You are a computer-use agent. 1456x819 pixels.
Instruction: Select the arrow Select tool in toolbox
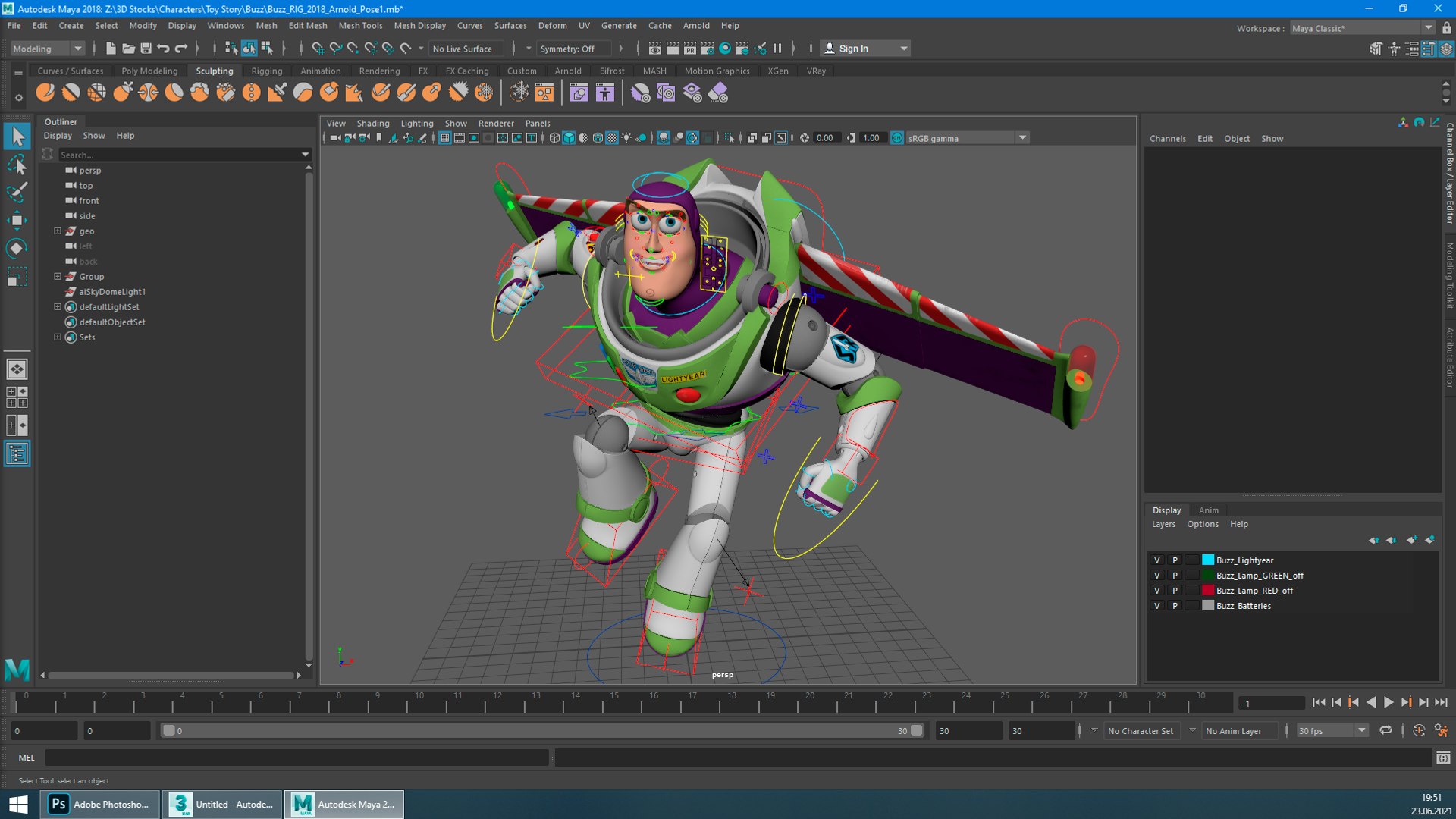(17, 136)
